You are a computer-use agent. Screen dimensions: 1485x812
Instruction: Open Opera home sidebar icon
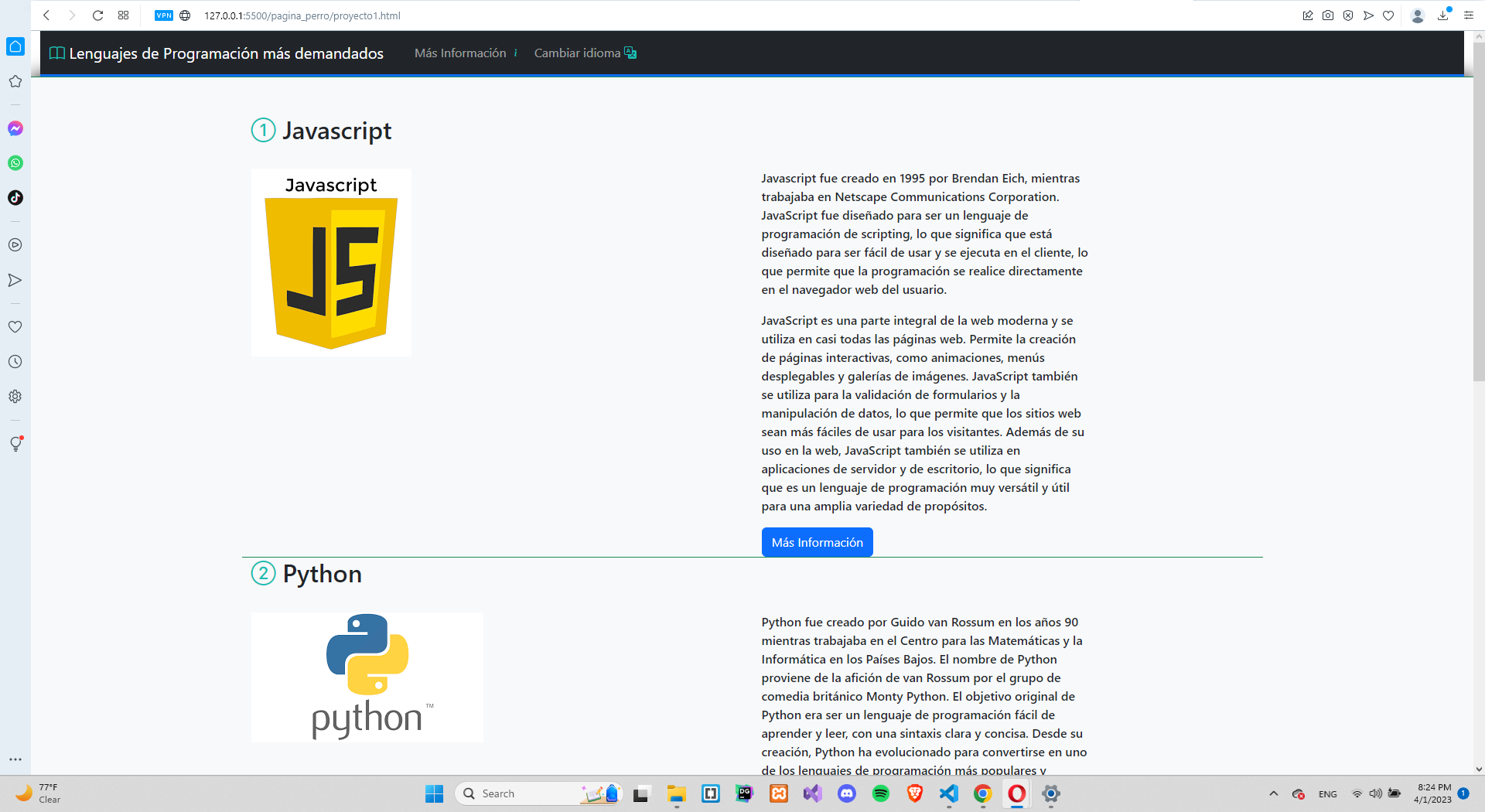[15, 46]
